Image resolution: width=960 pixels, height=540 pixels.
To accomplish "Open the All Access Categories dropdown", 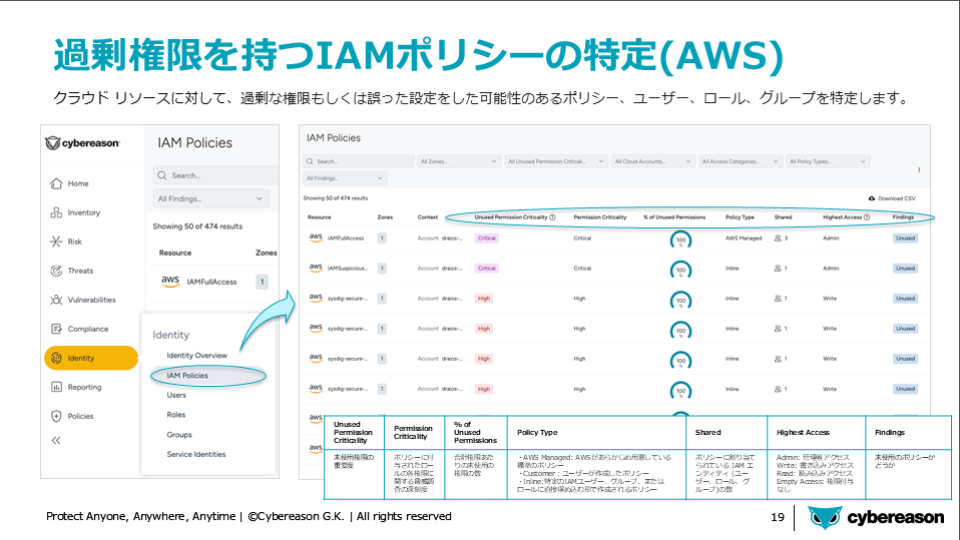I will (x=740, y=162).
